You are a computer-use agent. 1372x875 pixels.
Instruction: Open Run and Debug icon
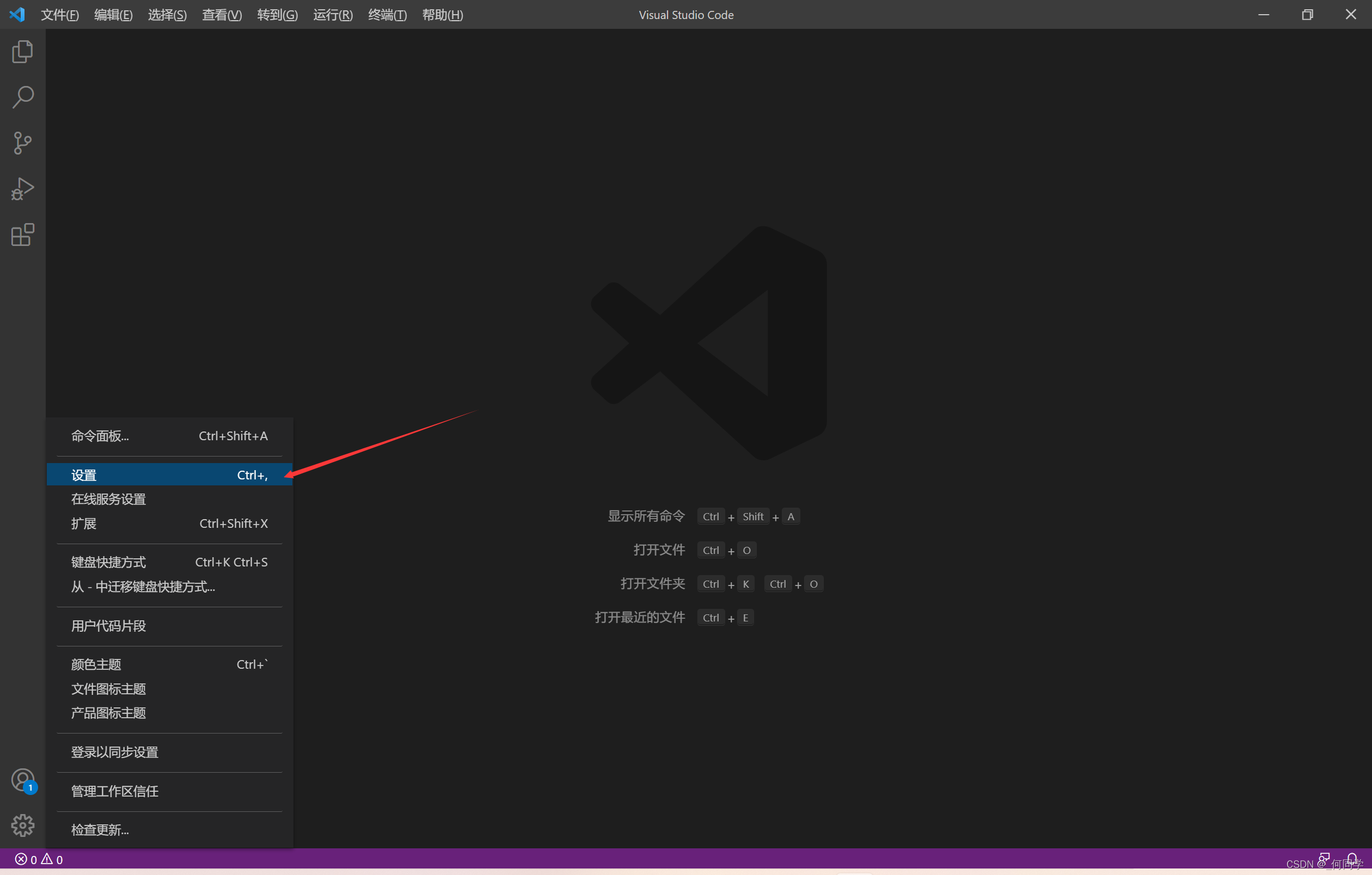point(22,188)
